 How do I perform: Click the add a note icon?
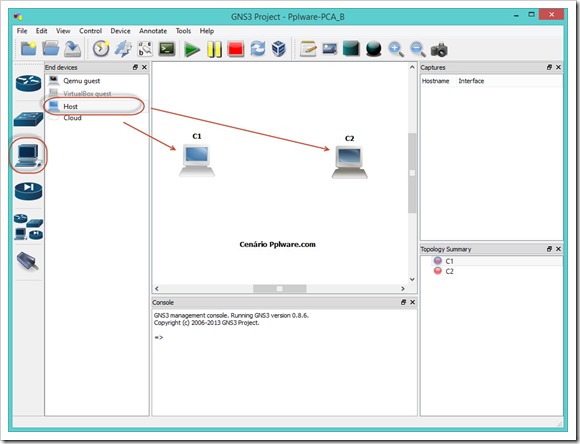[308, 49]
